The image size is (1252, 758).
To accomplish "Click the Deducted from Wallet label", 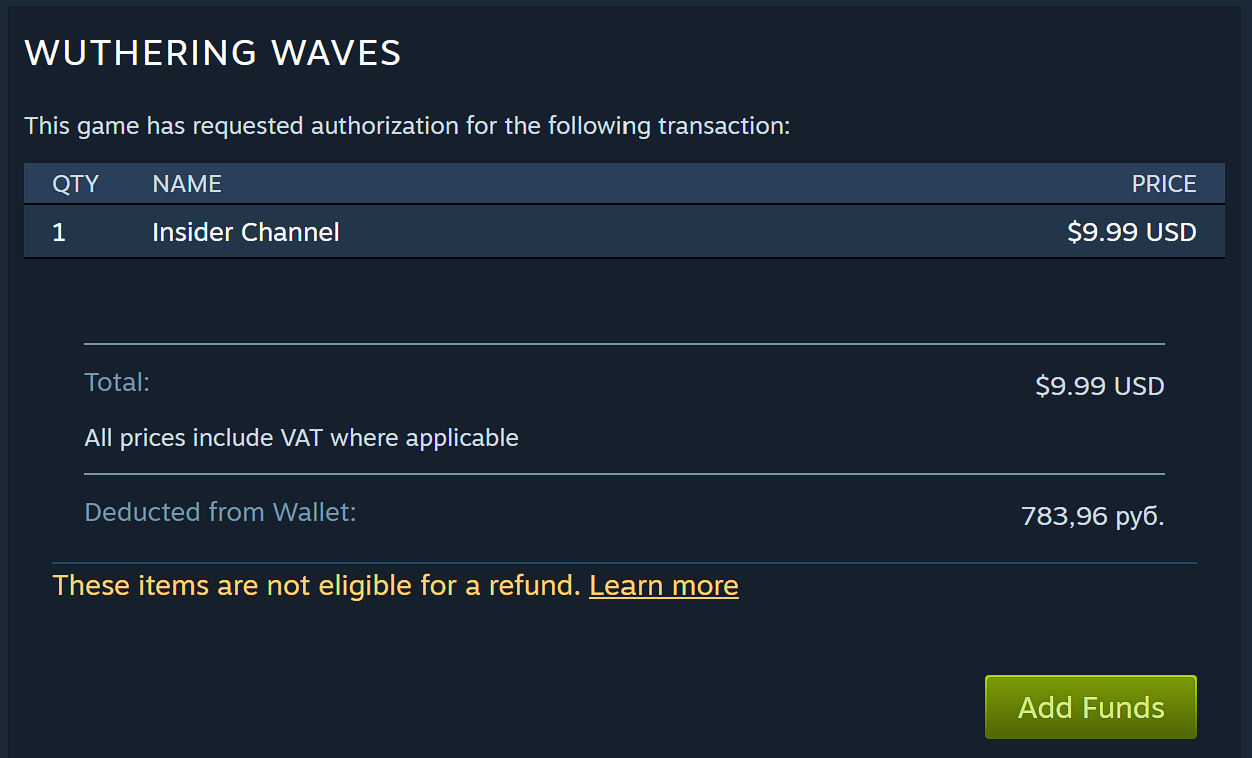I will [220, 512].
